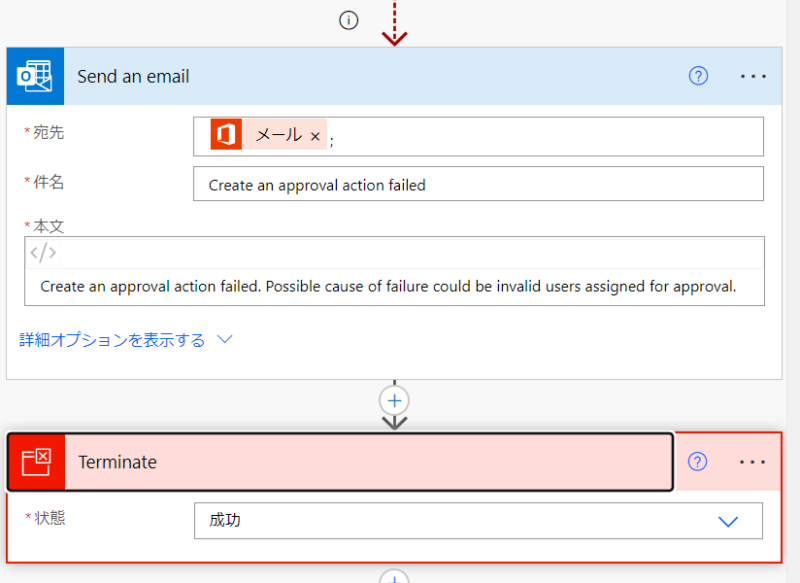Open help for Send an email action
Image resolution: width=800 pixels, height=583 pixels.
point(698,76)
